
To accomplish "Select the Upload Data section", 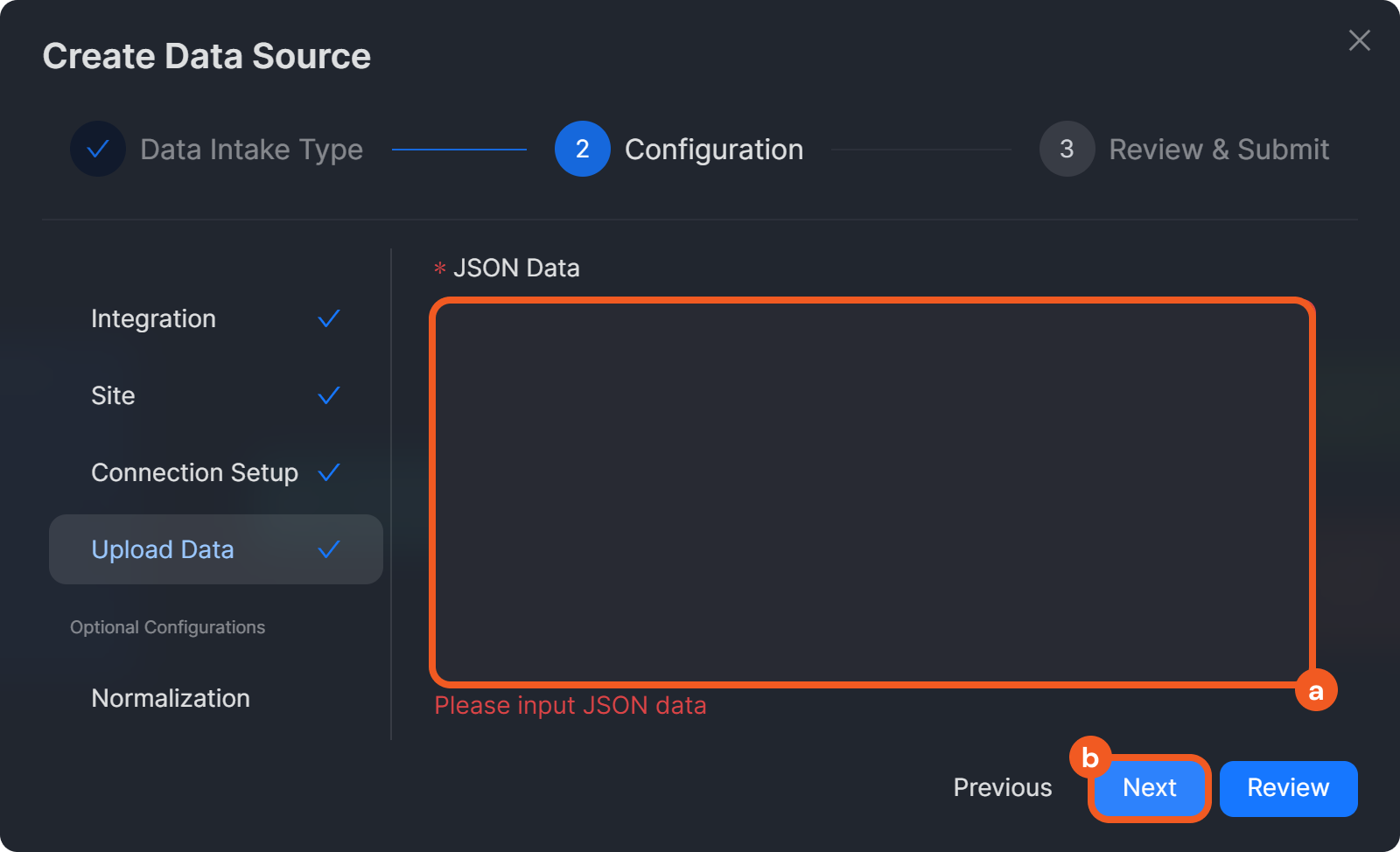I will 163,549.
